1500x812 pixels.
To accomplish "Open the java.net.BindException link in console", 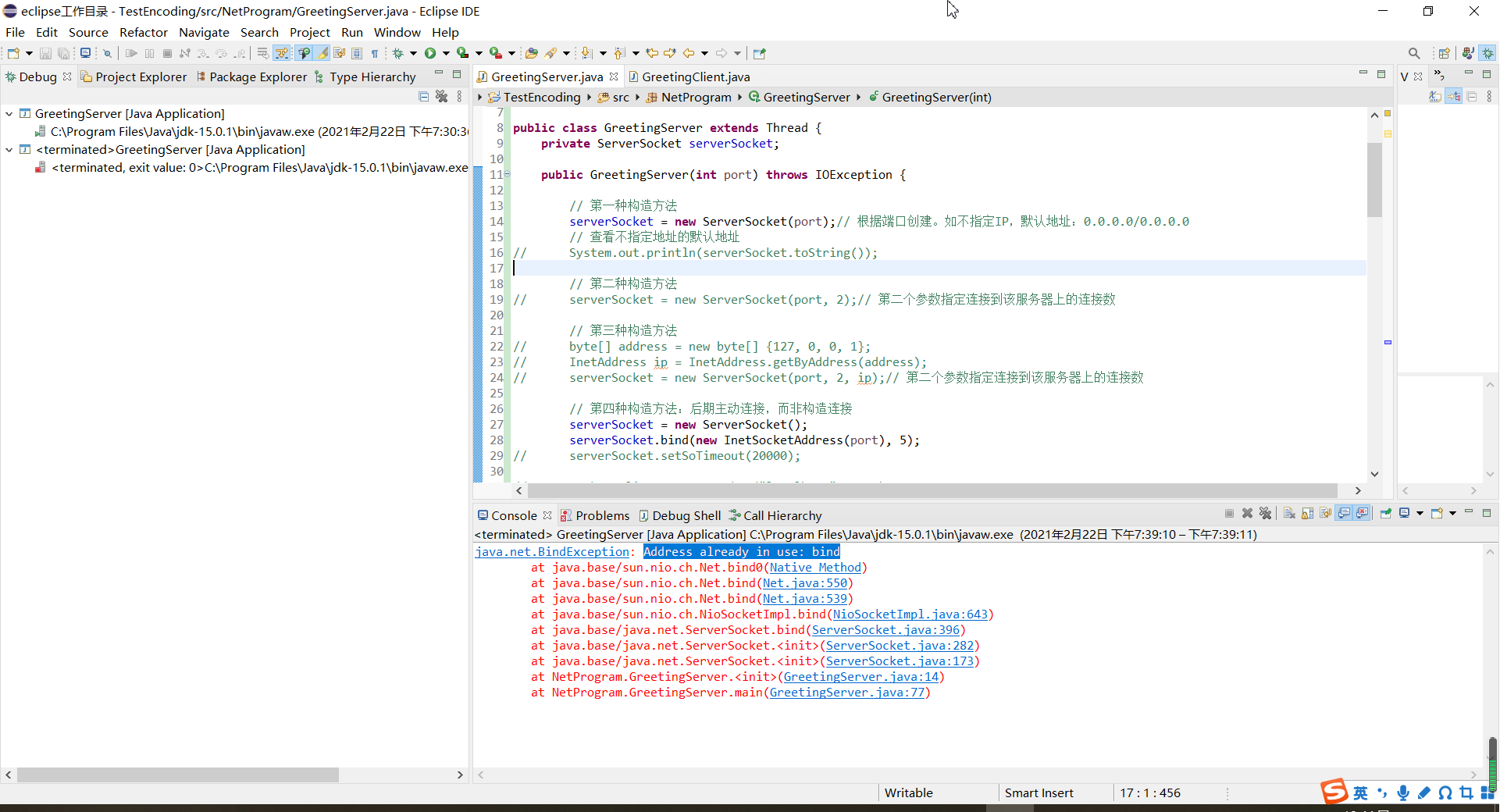I will [552, 551].
